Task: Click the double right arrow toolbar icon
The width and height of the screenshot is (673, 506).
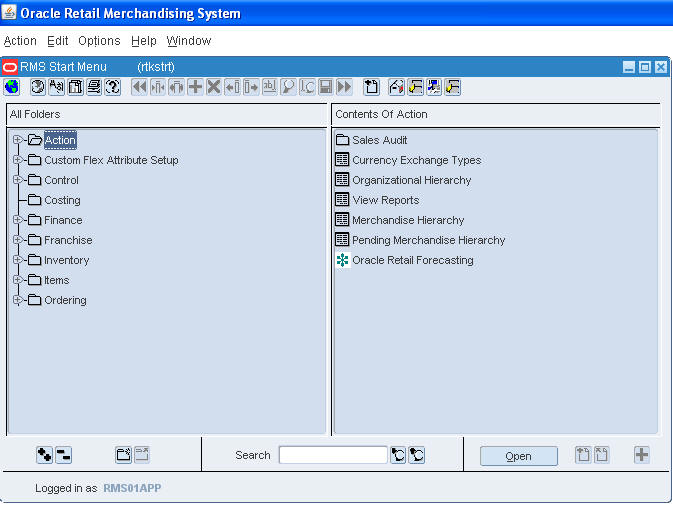Action: tap(344, 87)
